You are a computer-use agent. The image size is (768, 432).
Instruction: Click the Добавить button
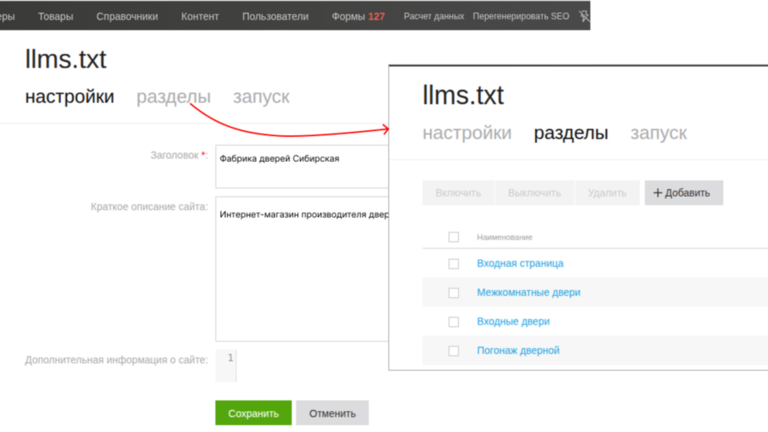point(683,192)
